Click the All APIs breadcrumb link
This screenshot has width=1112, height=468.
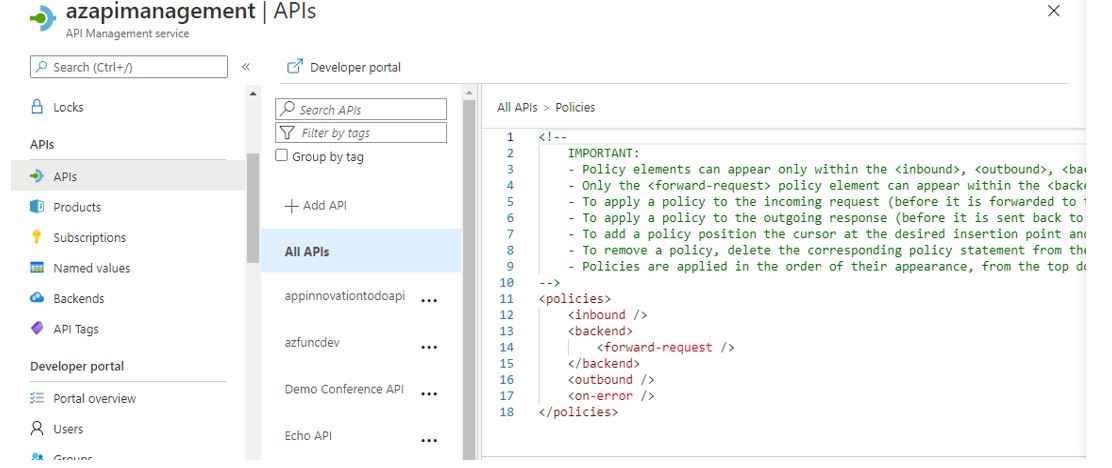pyautogui.click(x=518, y=107)
